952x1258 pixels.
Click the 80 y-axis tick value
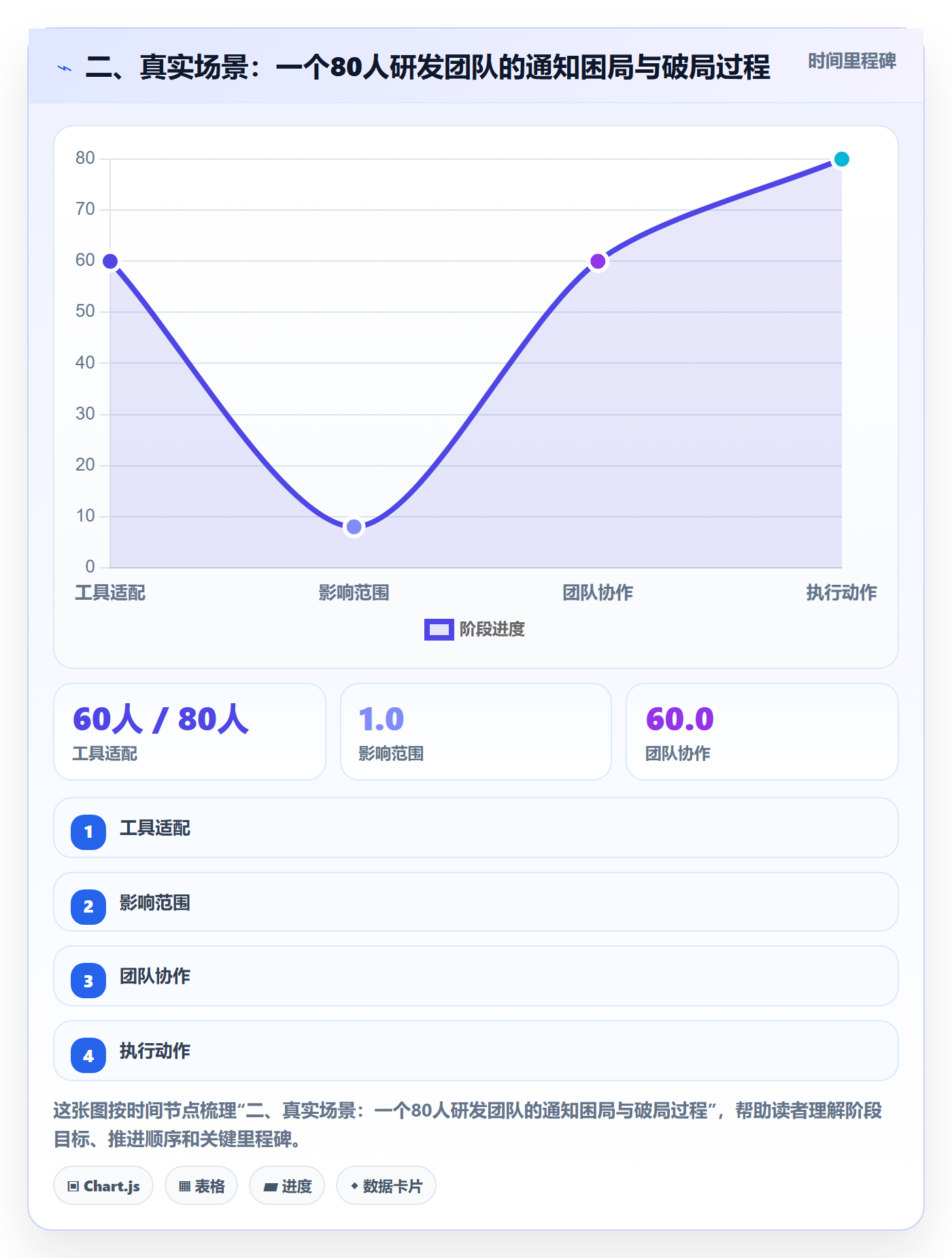[x=85, y=158]
